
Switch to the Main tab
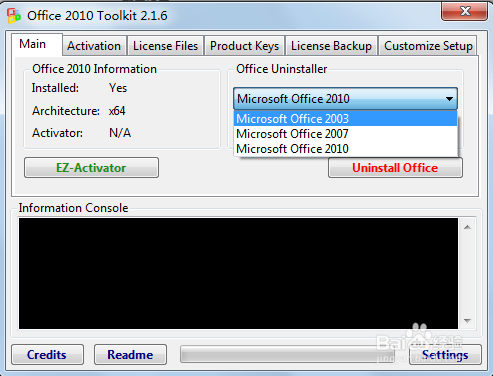(37, 44)
